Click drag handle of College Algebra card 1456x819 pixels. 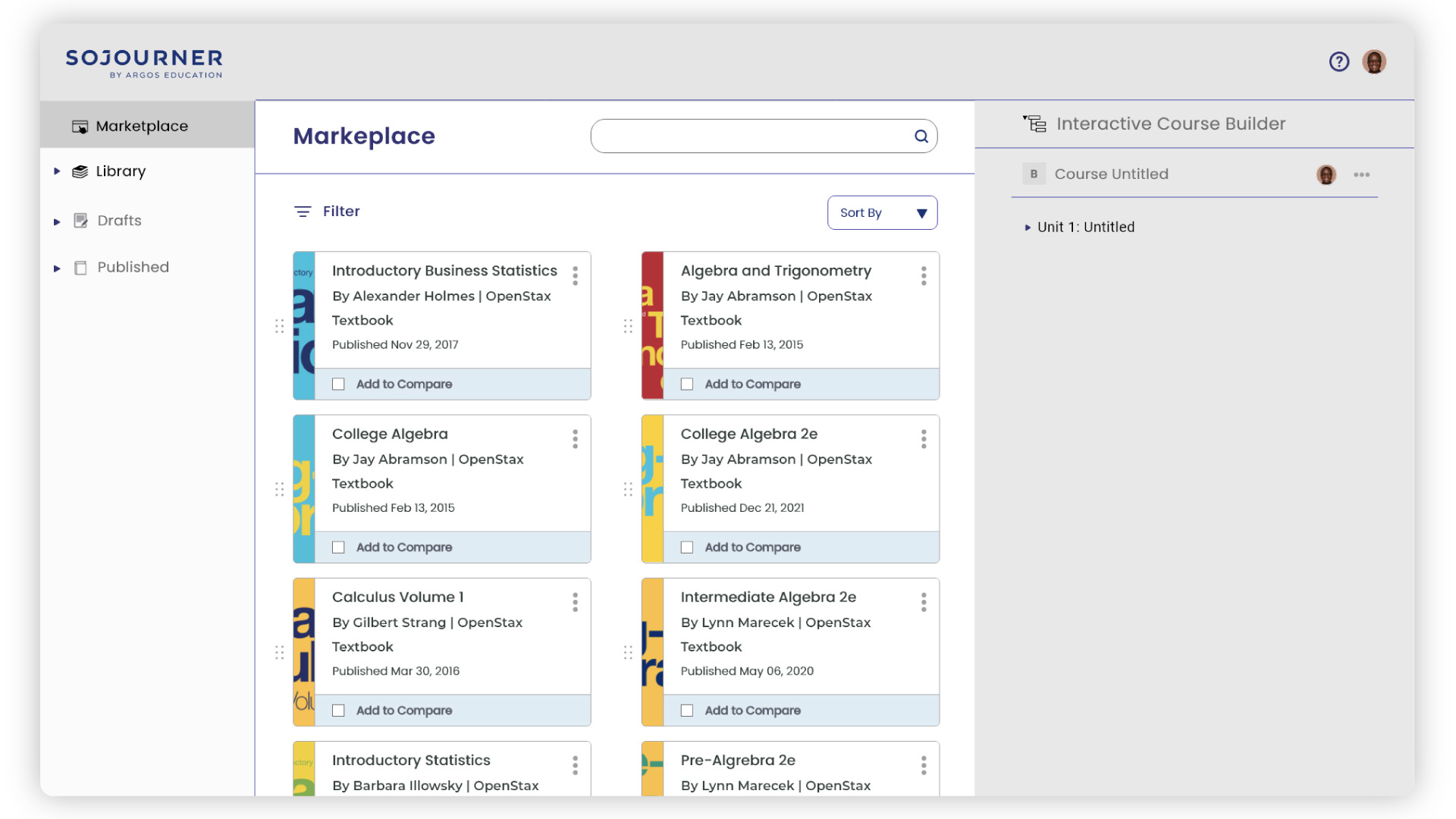tap(280, 489)
